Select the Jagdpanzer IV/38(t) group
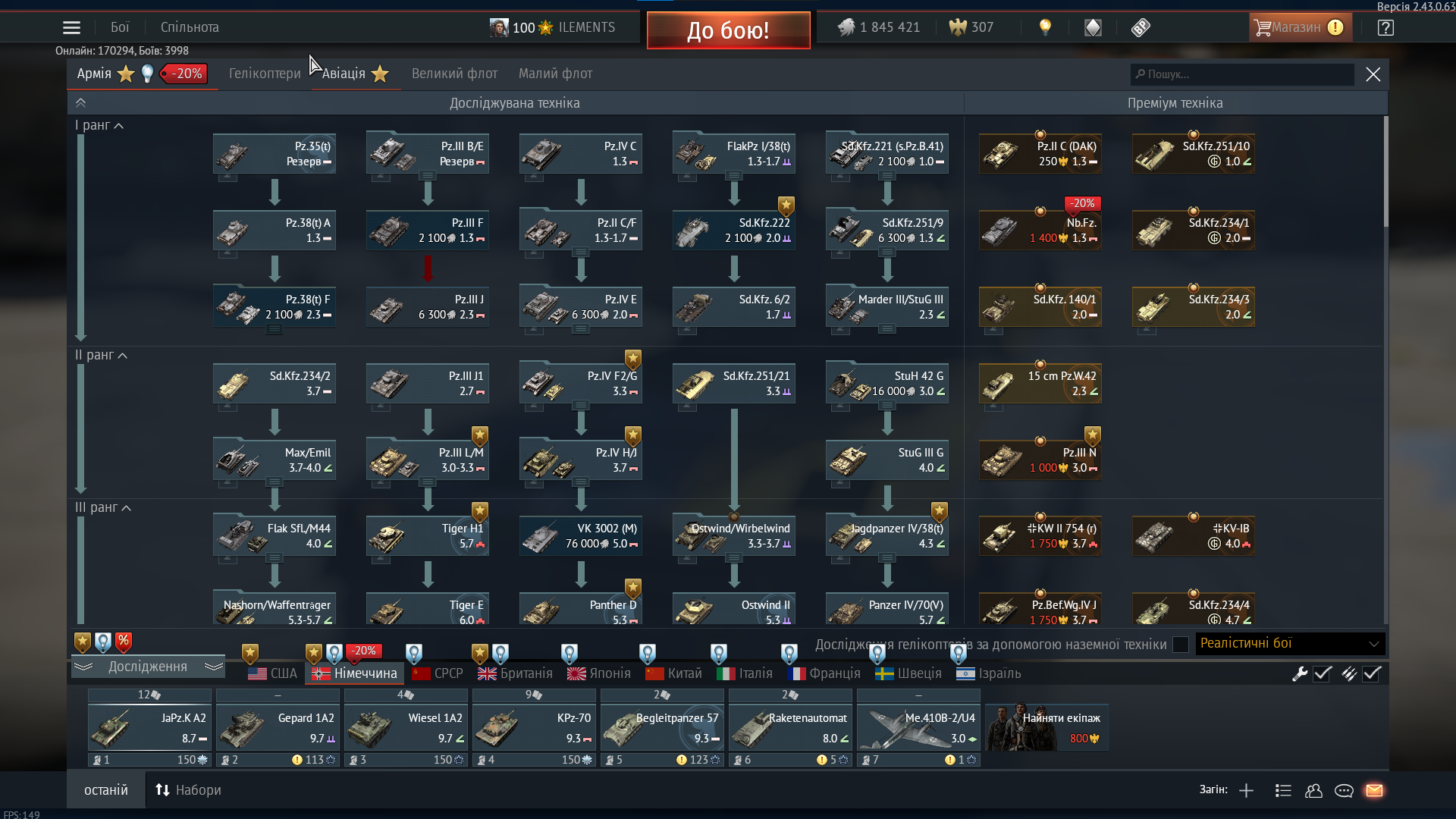Viewport: 1456px width, 819px height. tap(887, 535)
